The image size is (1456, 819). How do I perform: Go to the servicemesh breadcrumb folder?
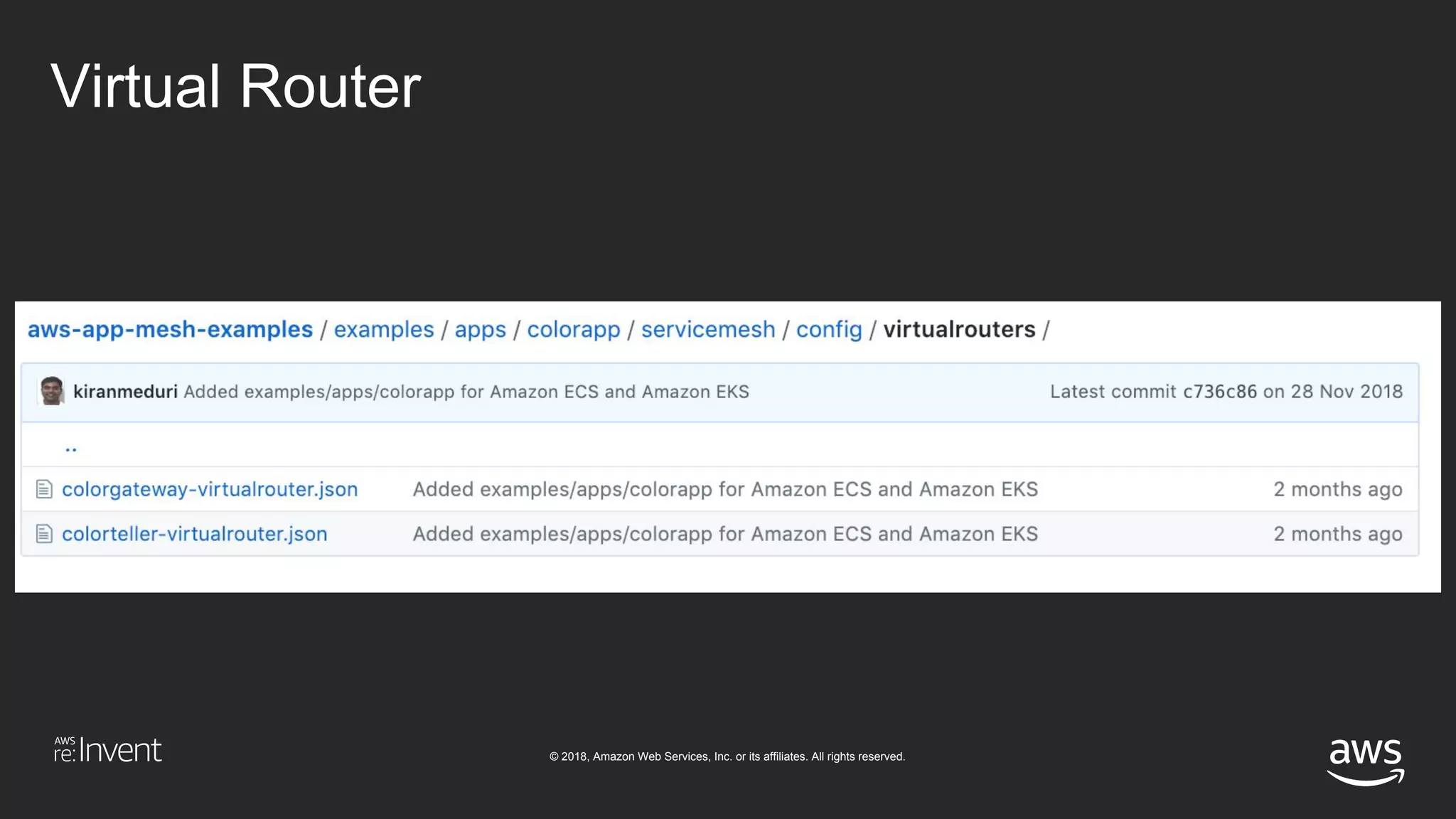pyautogui.click(x=707, y=330)
